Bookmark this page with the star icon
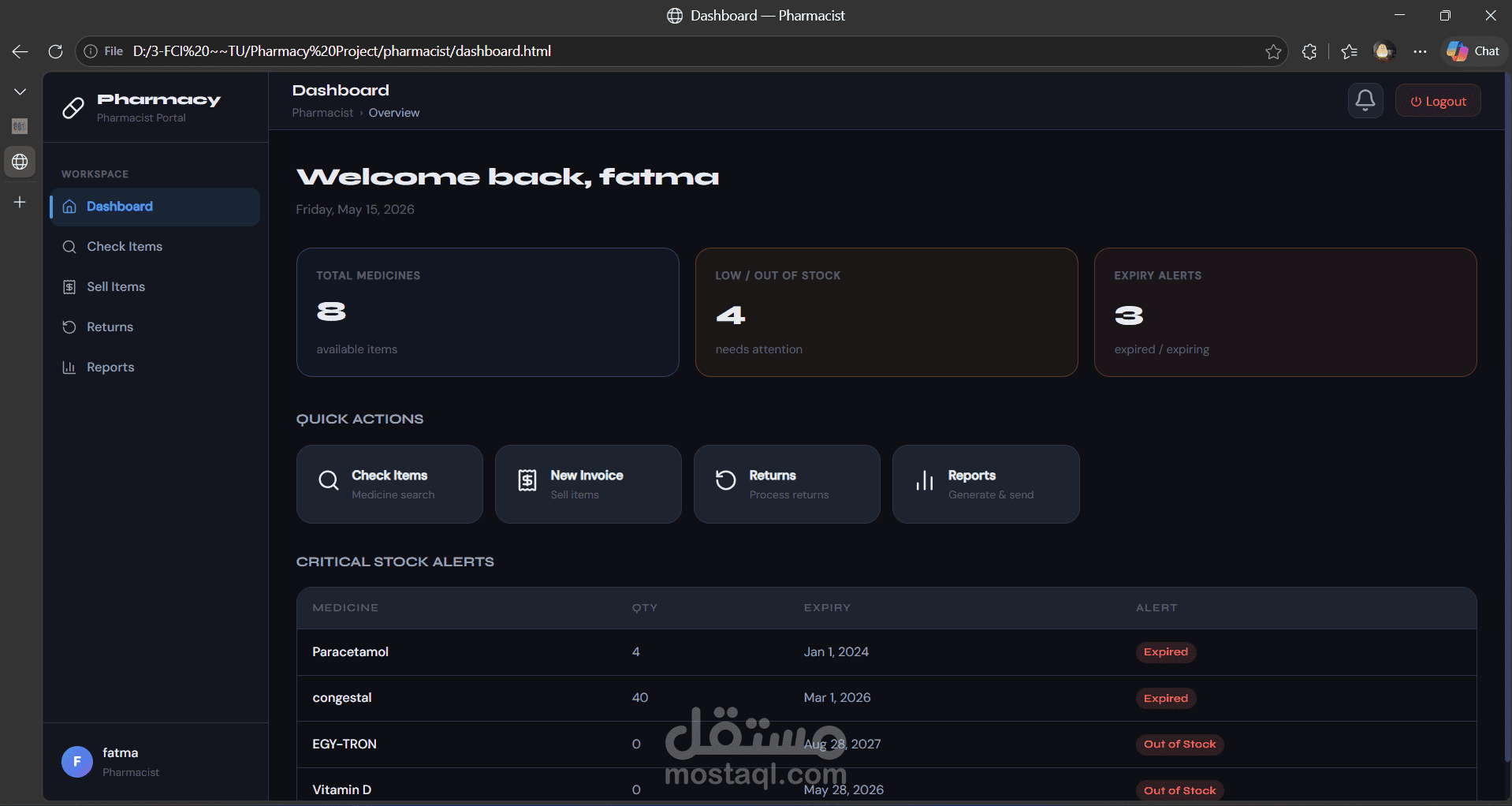Screen dimensions: 1512x806 [1273, 51]
